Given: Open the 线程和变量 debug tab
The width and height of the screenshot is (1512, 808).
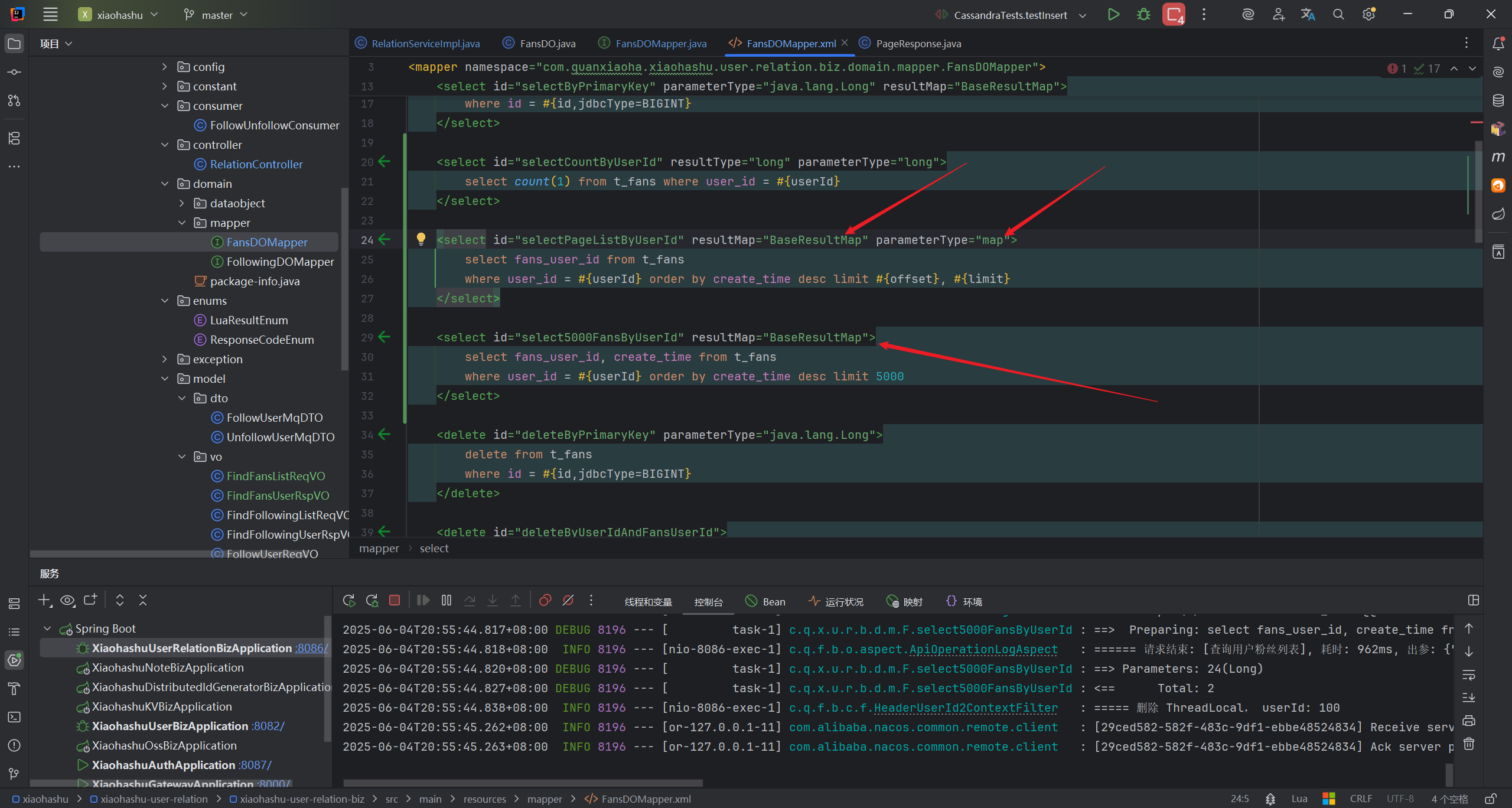Looking at the screenshot, I should pyautogui.click(x=649, y=602).
